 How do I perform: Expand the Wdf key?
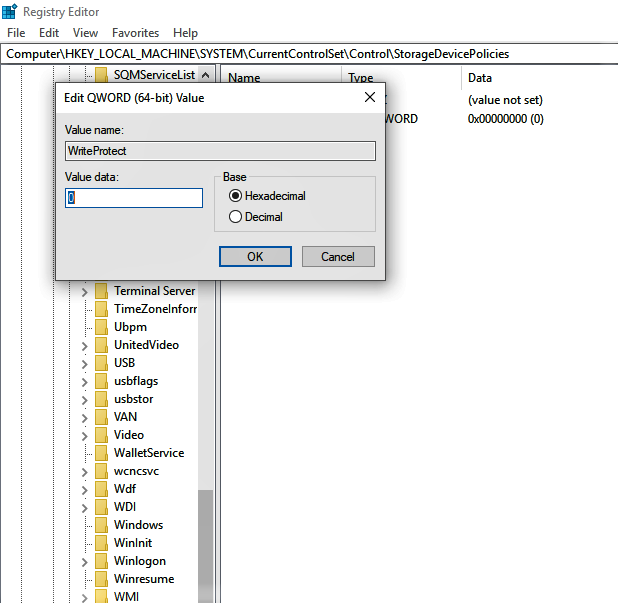tap(85, 490)
